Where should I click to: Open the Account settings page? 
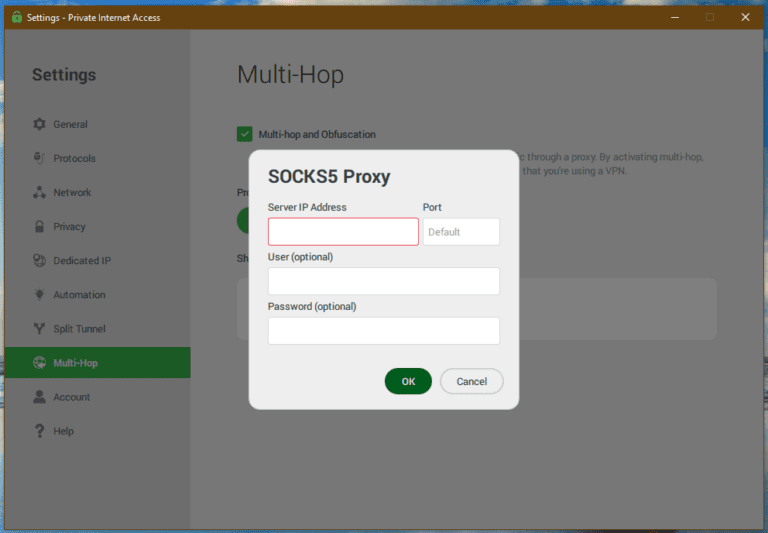(97, 397)
